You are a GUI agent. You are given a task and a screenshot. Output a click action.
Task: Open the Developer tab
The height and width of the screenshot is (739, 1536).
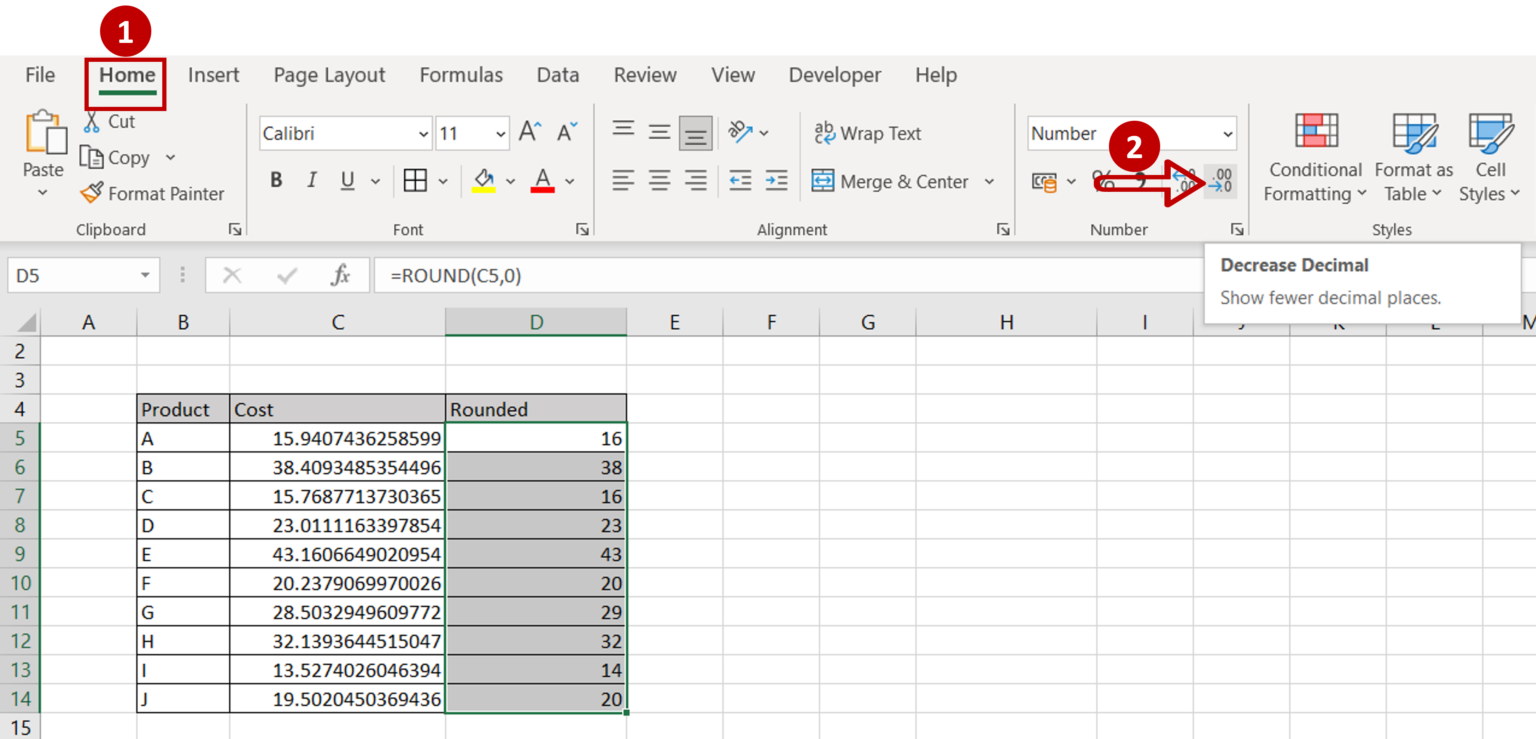pos(834,75)
